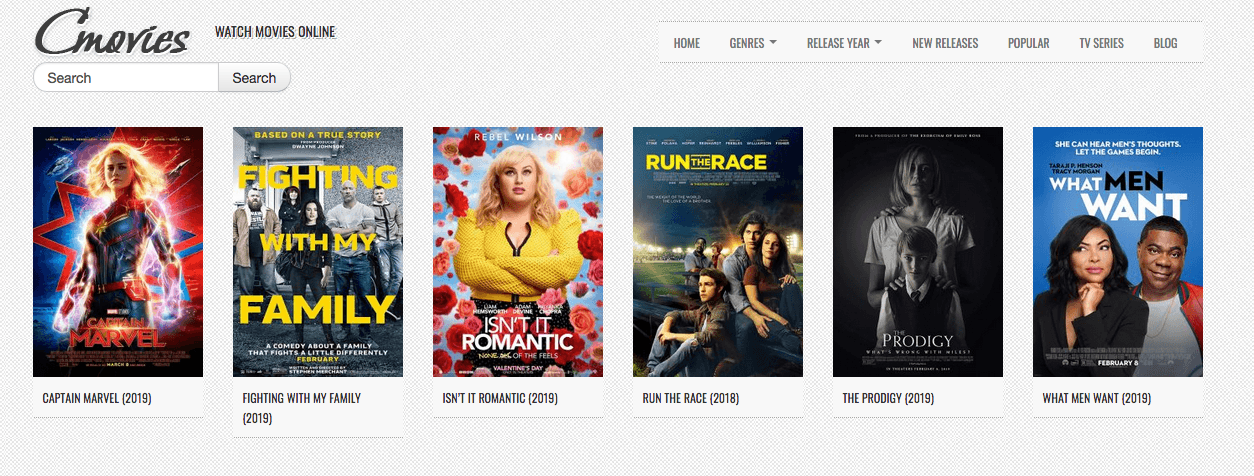Screen dimensions: 1254x476
Task: Visit the Blog page
Action: click(x=1165, y=43)
